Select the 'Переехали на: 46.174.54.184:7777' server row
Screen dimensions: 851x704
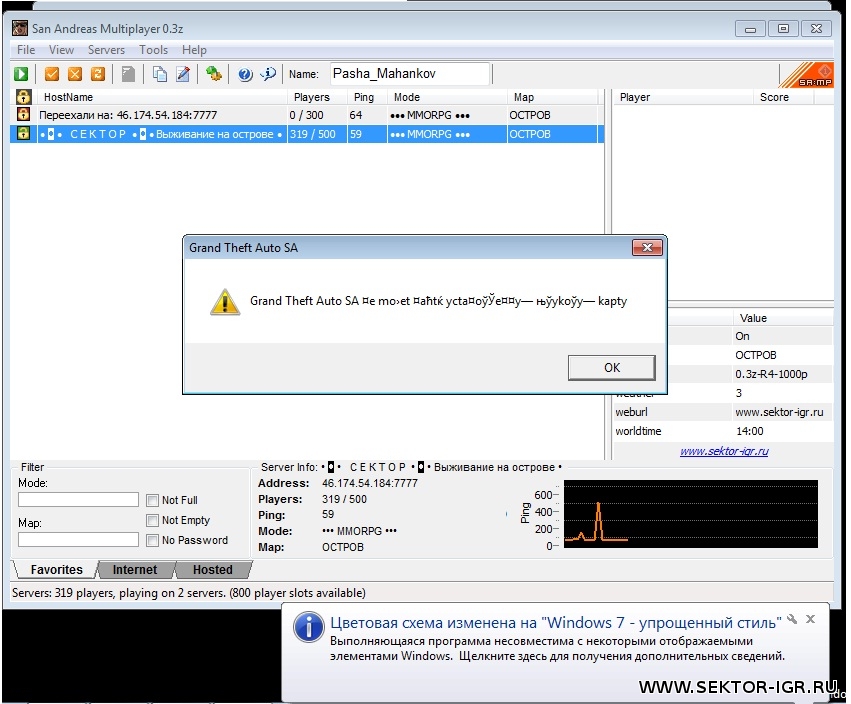point(307,115)
